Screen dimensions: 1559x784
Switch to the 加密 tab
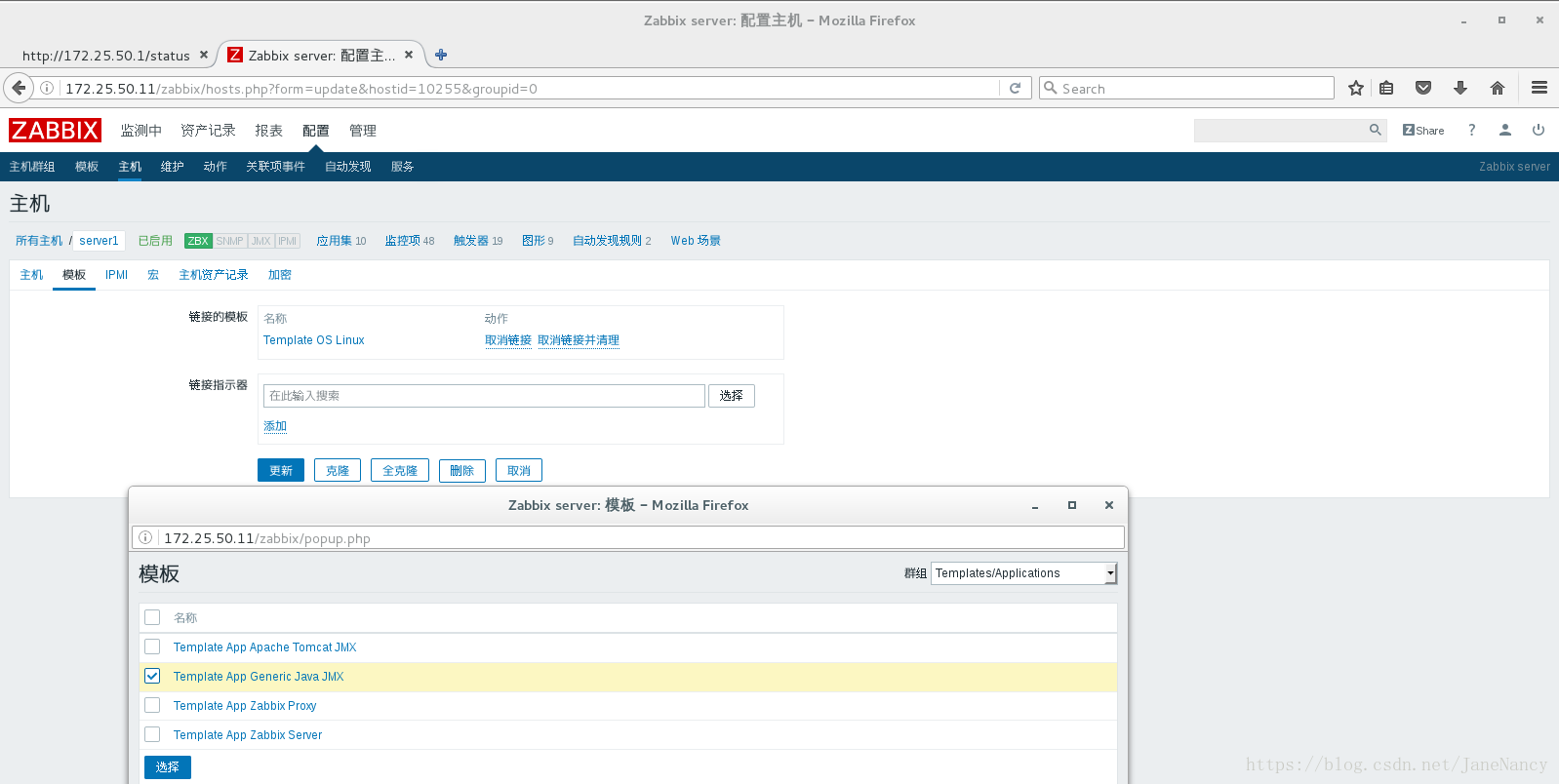(280, 275)
